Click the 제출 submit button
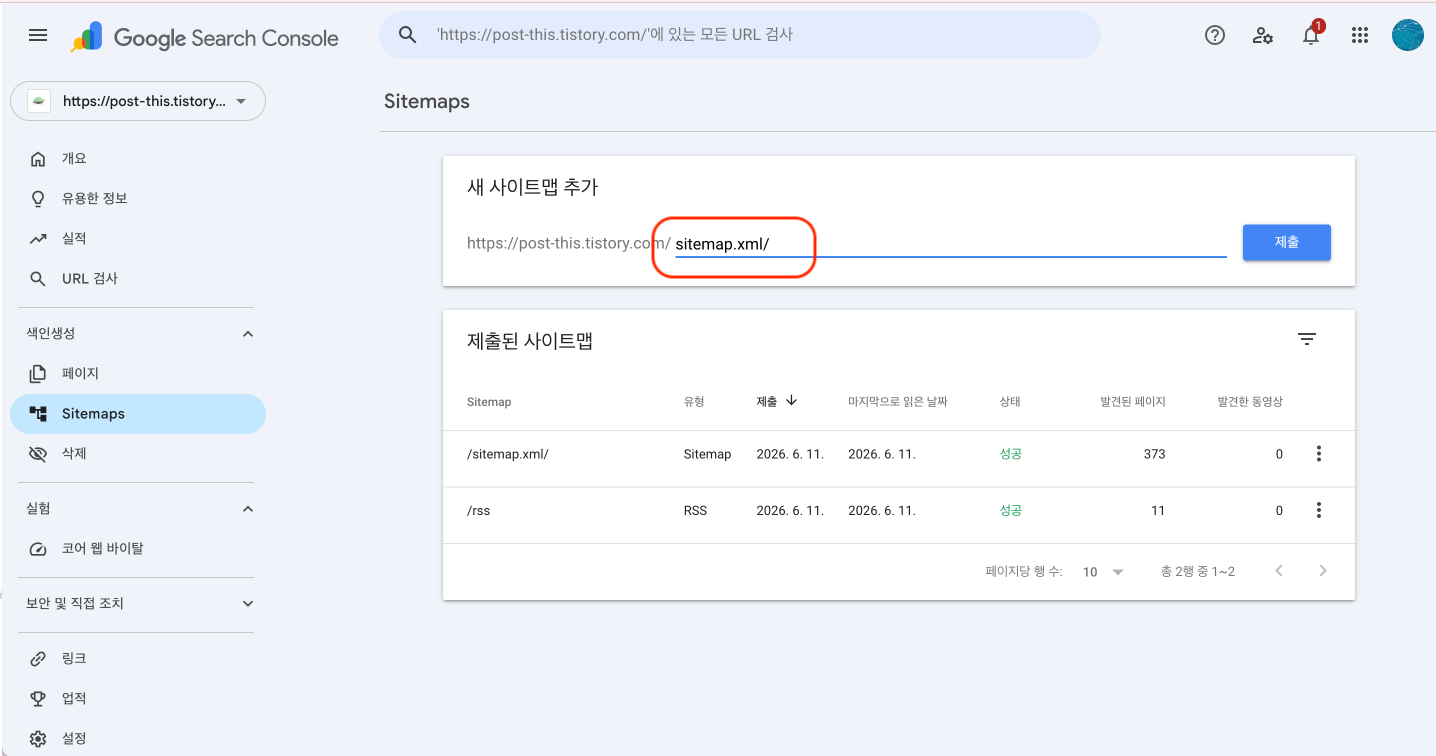This screenshot has height=756, width=1436. point(1286,242)
